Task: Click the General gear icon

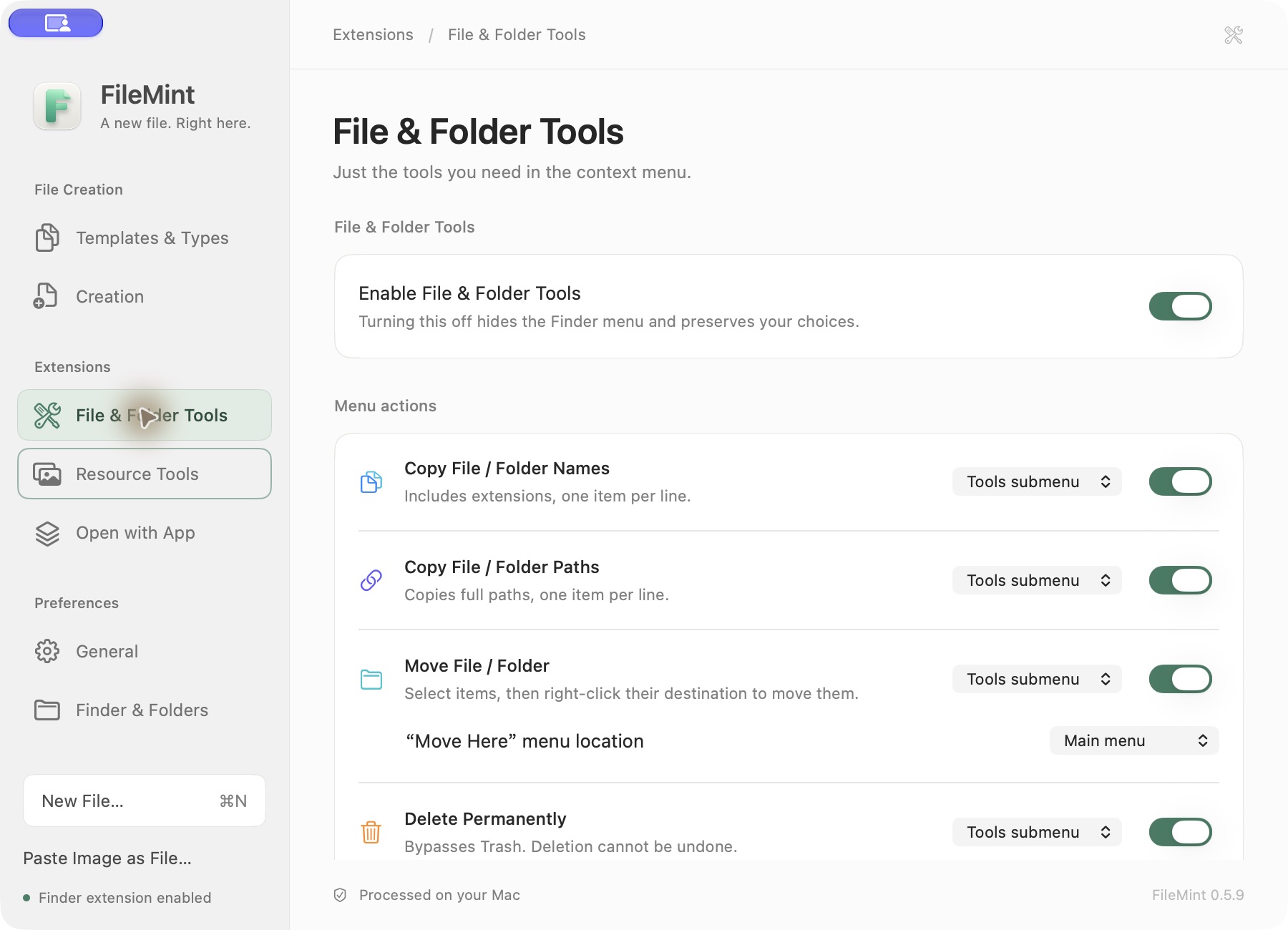Action: [47, 651]
